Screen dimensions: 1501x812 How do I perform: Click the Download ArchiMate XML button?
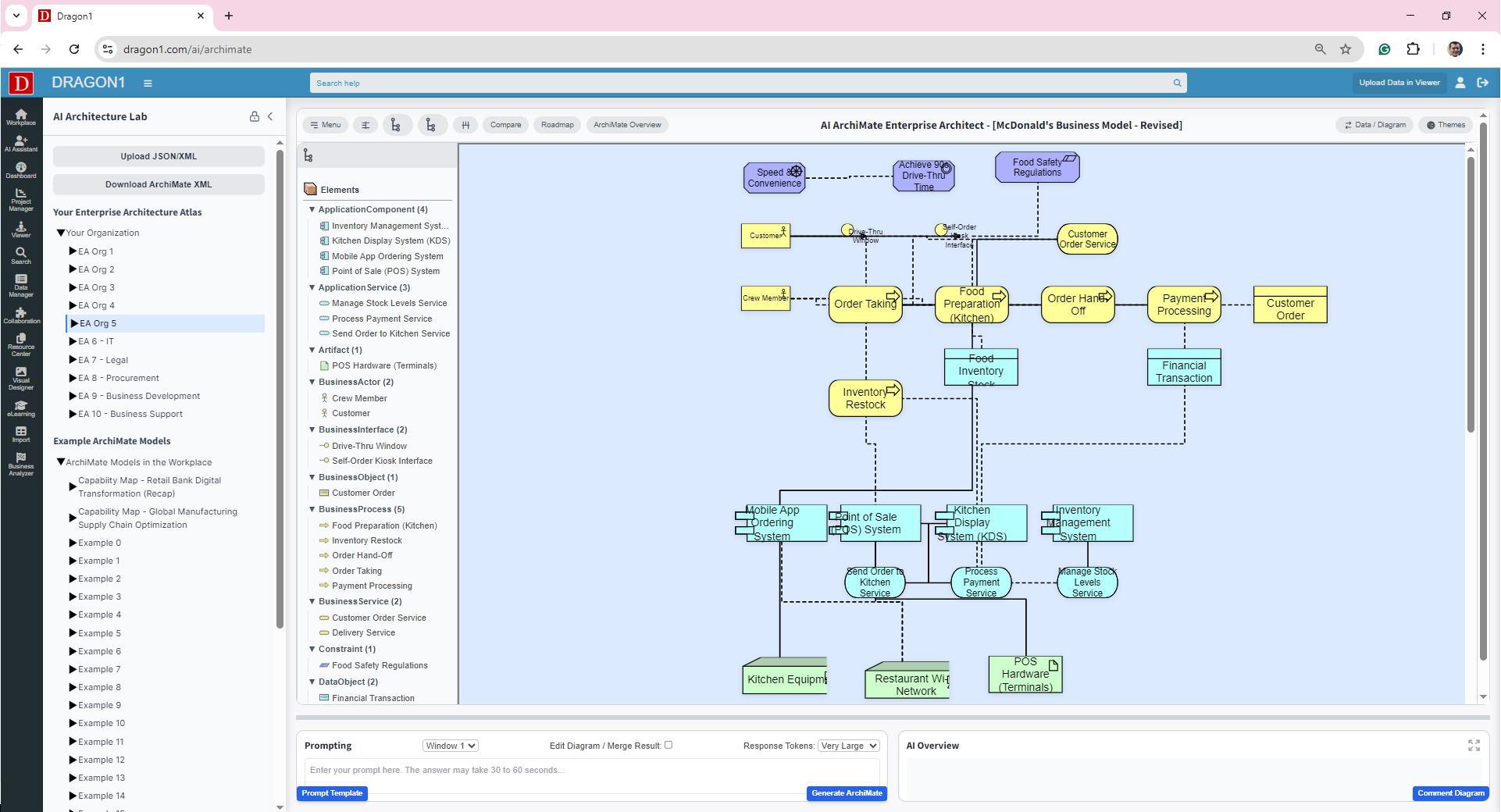click(x=159, y=184)
